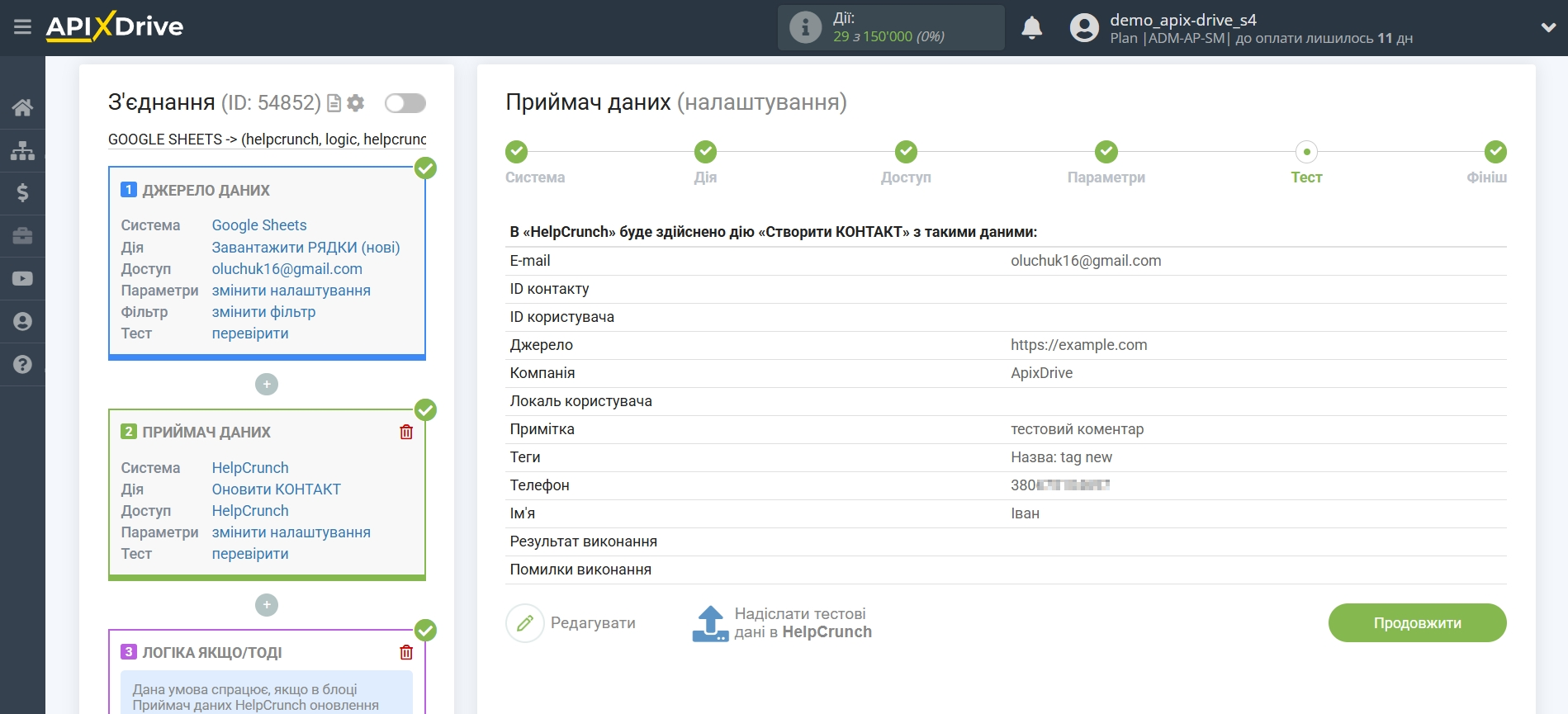The height and width of the screenshot is (714, 1568).
Task: Copy connection via document icon
Action: click(334, 103)
